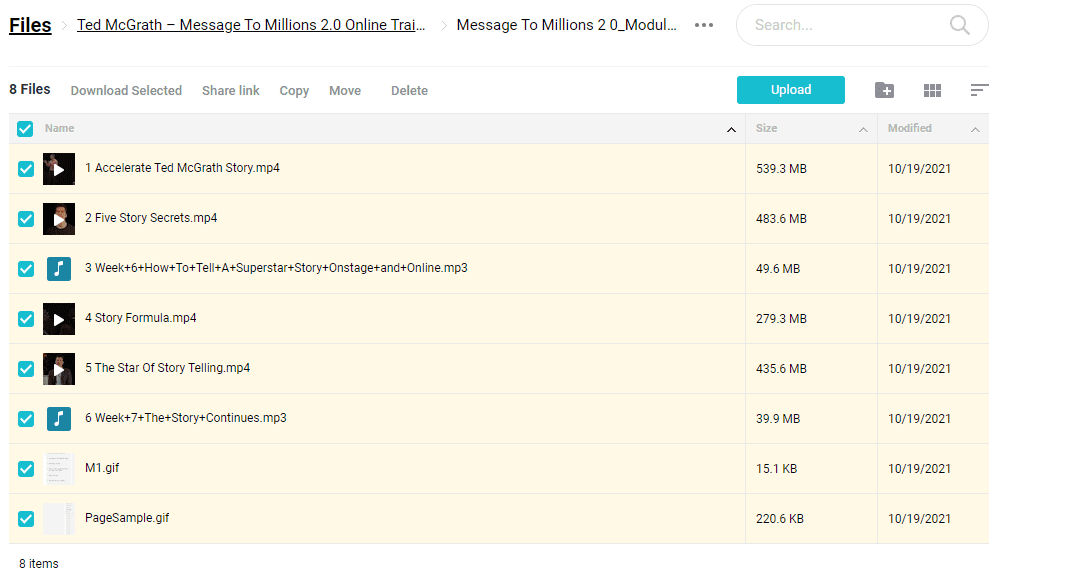Viewport: 1081px width, 580px height.
Task: Open file 5 The Star Of Story Telling.mp4
Action: point(168,368)
